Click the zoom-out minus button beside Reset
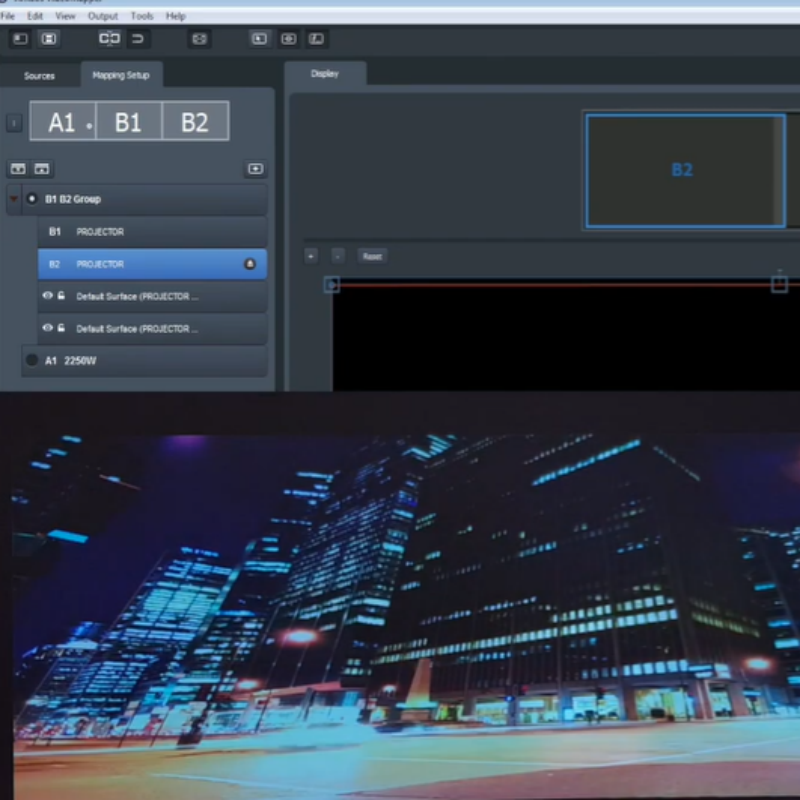The width and height of the screenshot is (800, 800). click(338, 256)
